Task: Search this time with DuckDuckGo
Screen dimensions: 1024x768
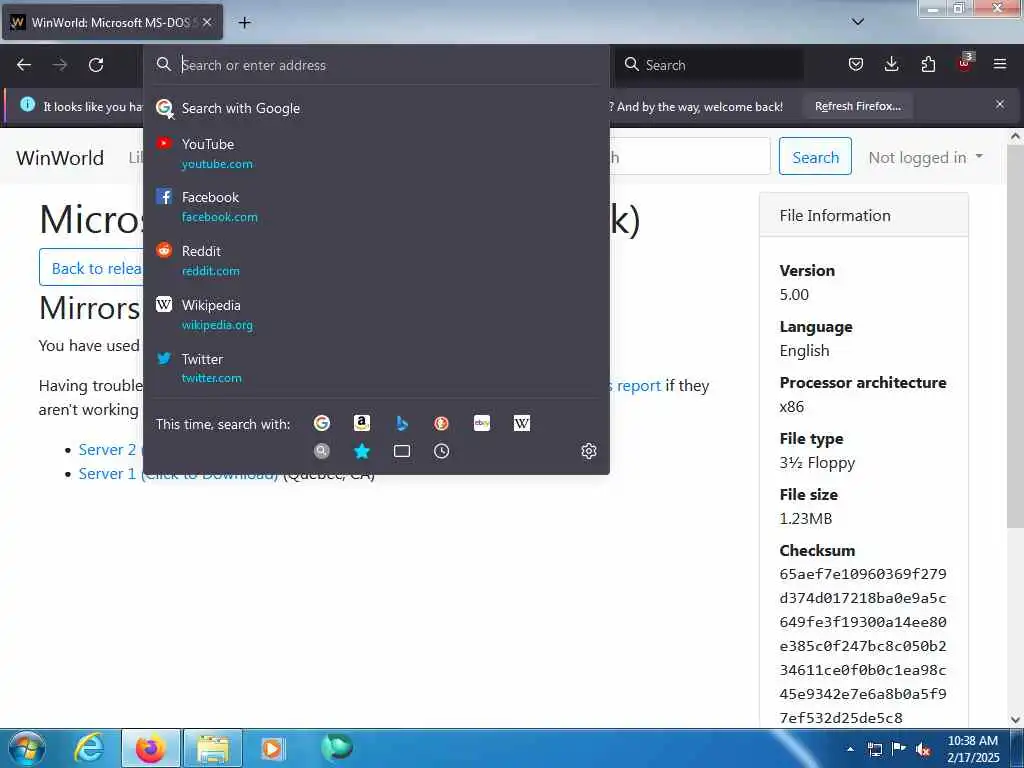Action: tap(441, 423)
